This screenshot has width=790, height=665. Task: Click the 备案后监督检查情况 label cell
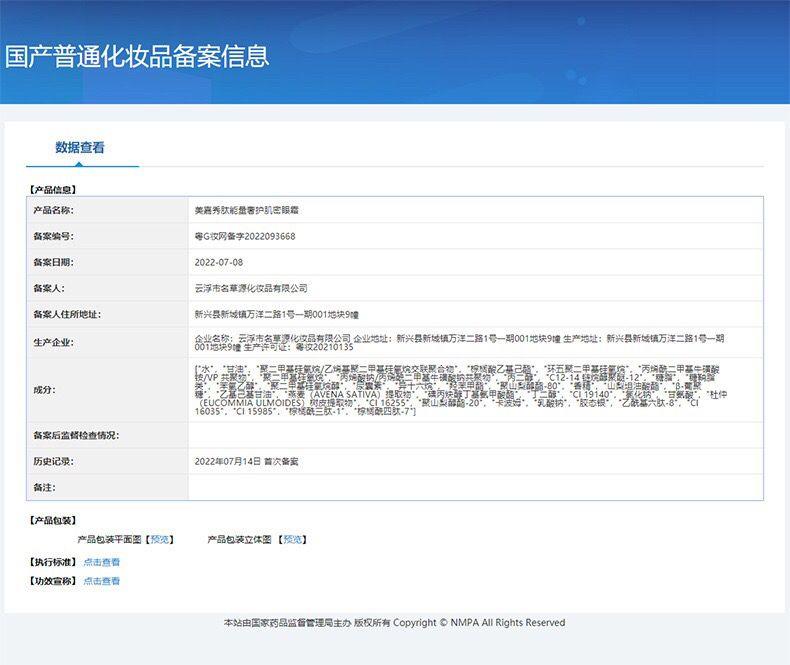coord(107,435)
